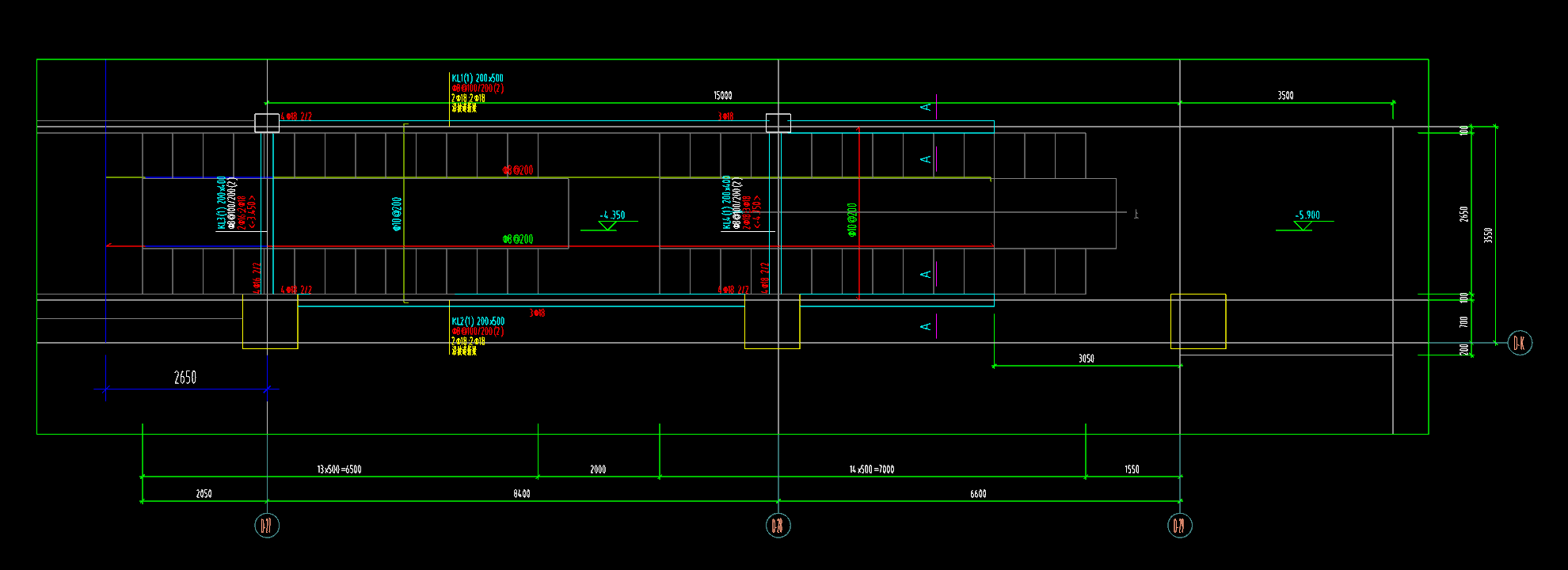The height and width of the screenshot is (570, 1568).
Task: Select the green vertical Φ10@200 rebar label
Action: click(x=852, y=219)
